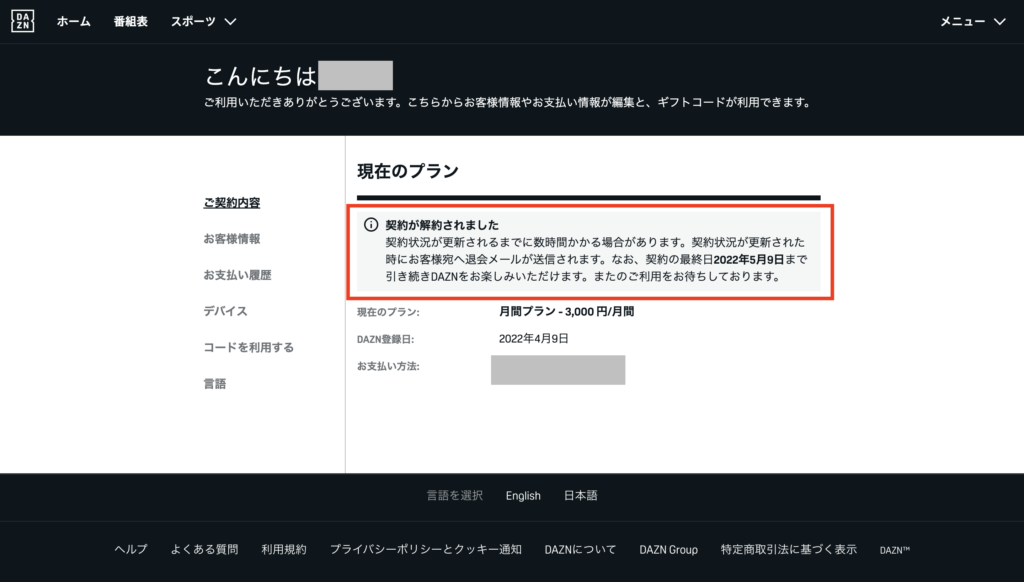
Task: Click the 契約が解約されました notice title
Action: coord(442,225)
